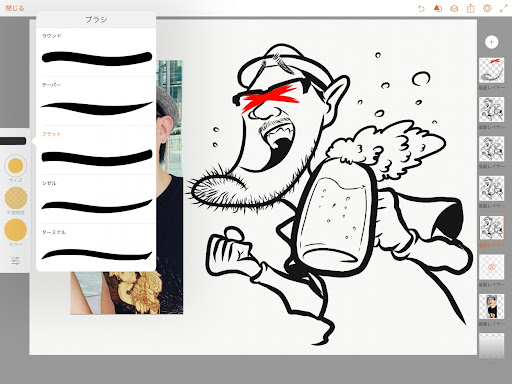Image resolution: width=512 pixels, height=384 pixels.
Task: Add a new layer with plus button
Action: 491,42
